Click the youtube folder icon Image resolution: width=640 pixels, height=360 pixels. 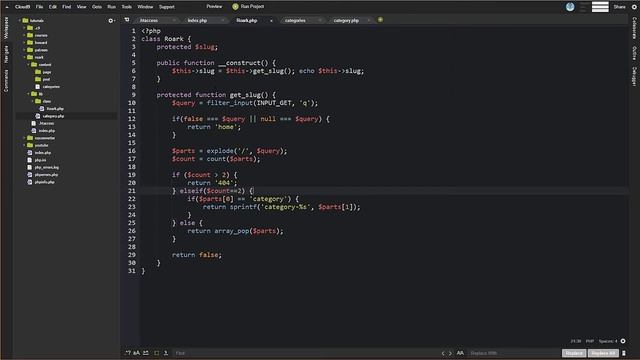30,145
